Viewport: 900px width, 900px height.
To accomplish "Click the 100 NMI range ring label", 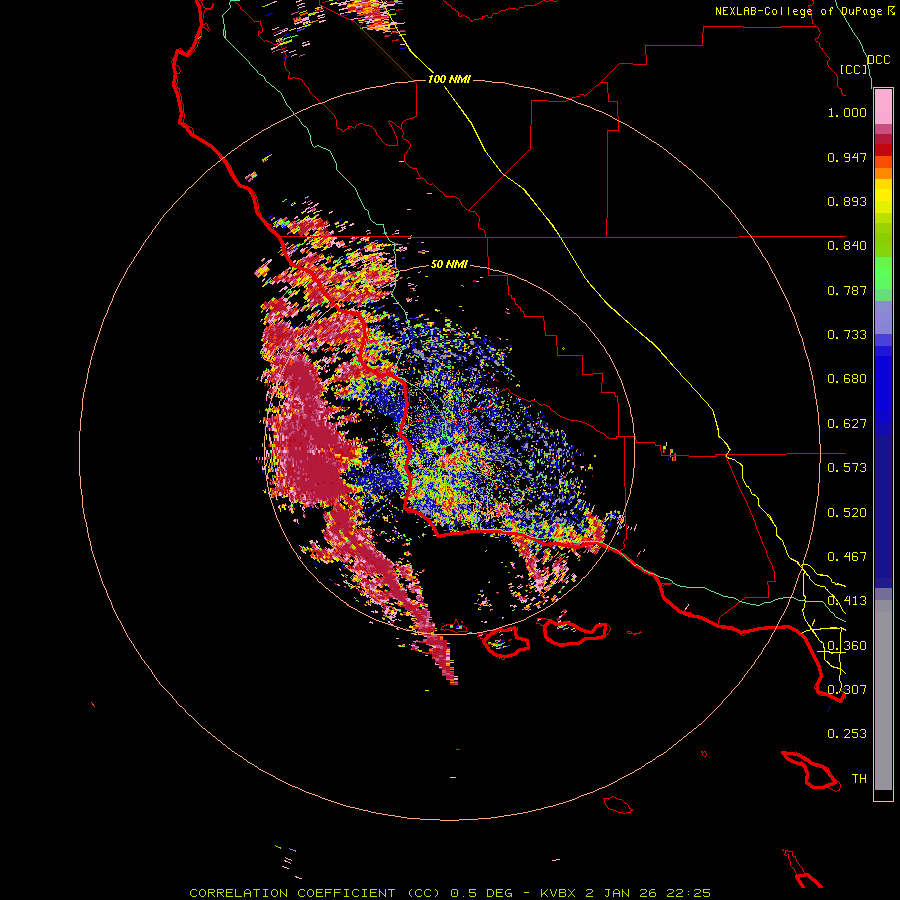I will (x=449, y=79).
